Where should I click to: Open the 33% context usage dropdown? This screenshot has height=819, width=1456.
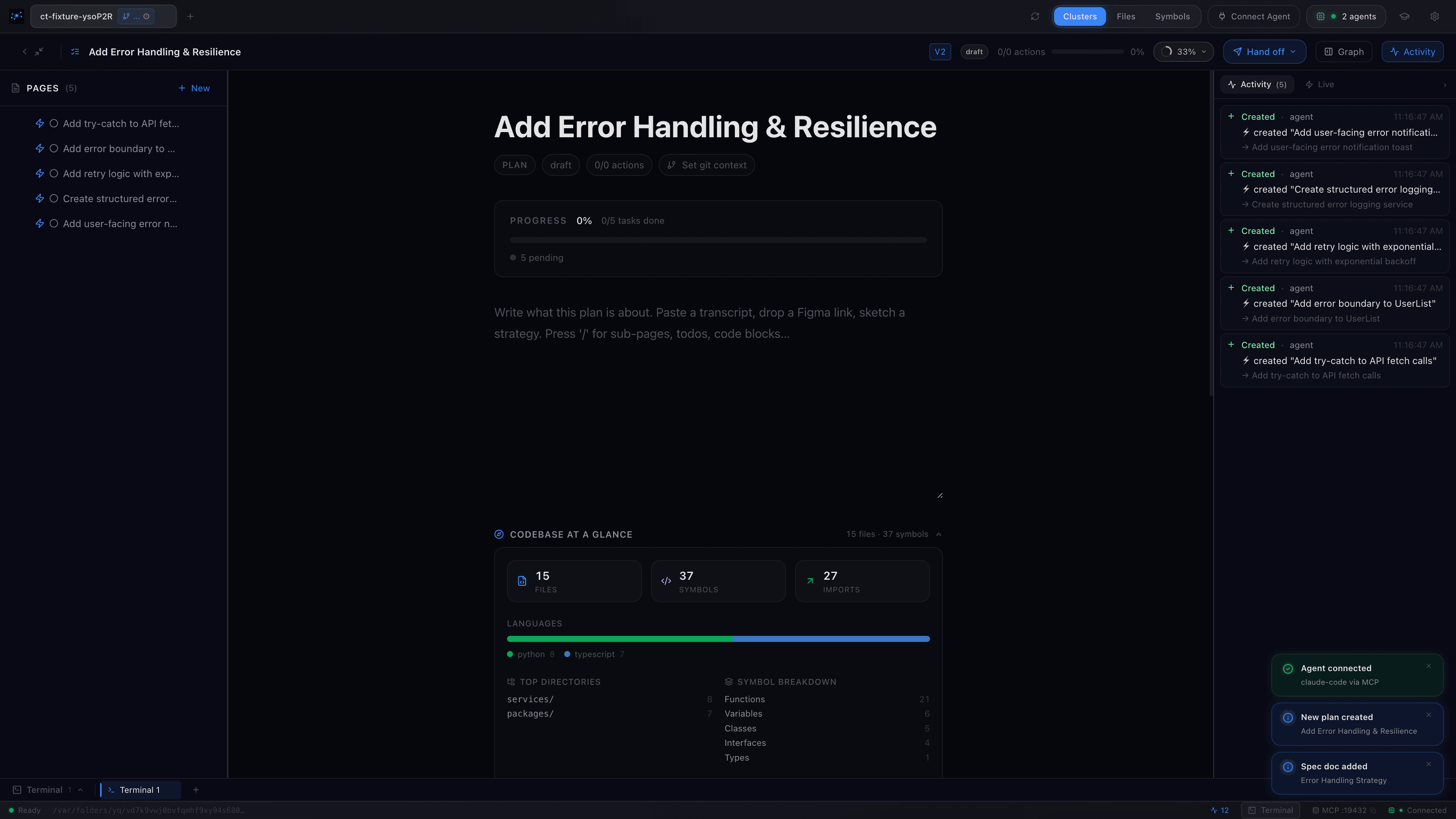[x=1183, y=52]
